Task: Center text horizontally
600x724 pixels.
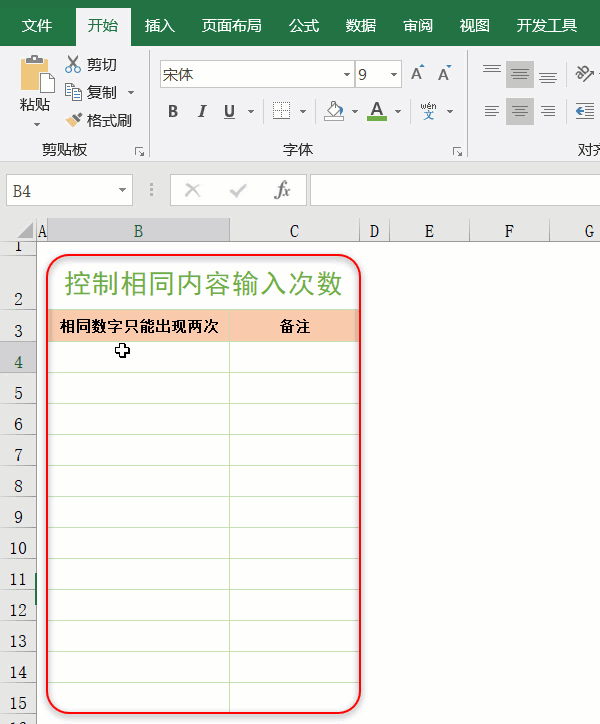Action: point(520,111)
